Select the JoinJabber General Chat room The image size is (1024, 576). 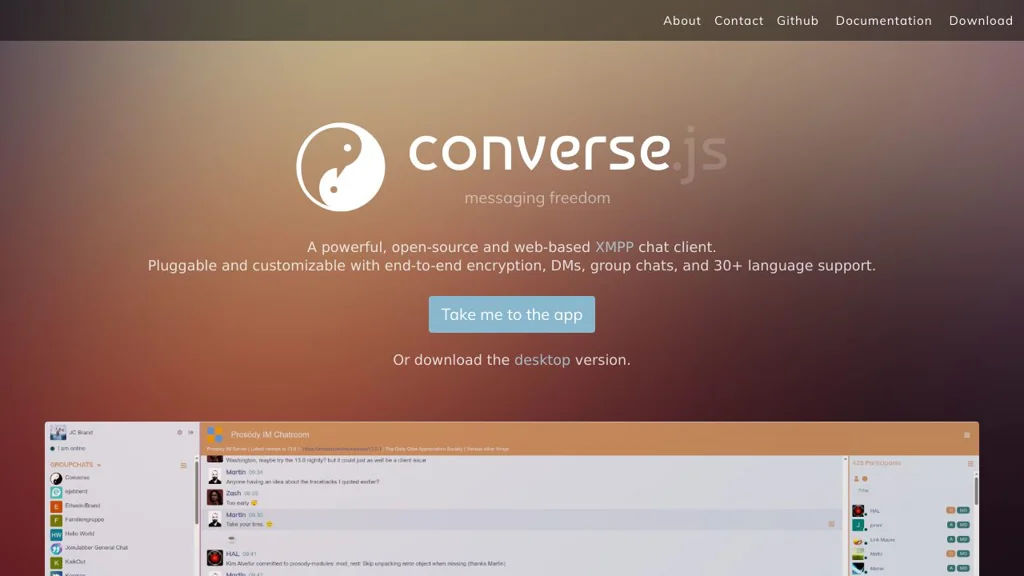[x=96, y=548]
